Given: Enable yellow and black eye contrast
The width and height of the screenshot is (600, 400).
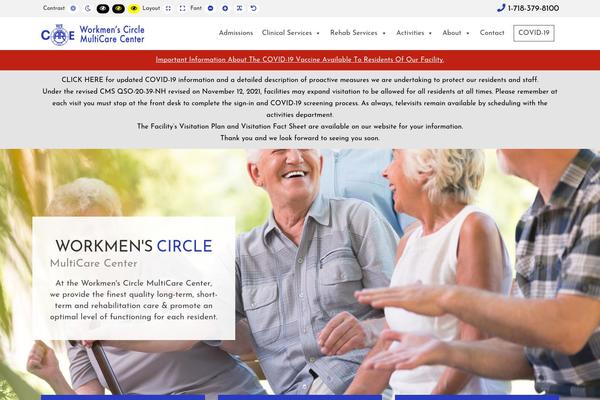Looking at the screenshot, I should [134, 8].
